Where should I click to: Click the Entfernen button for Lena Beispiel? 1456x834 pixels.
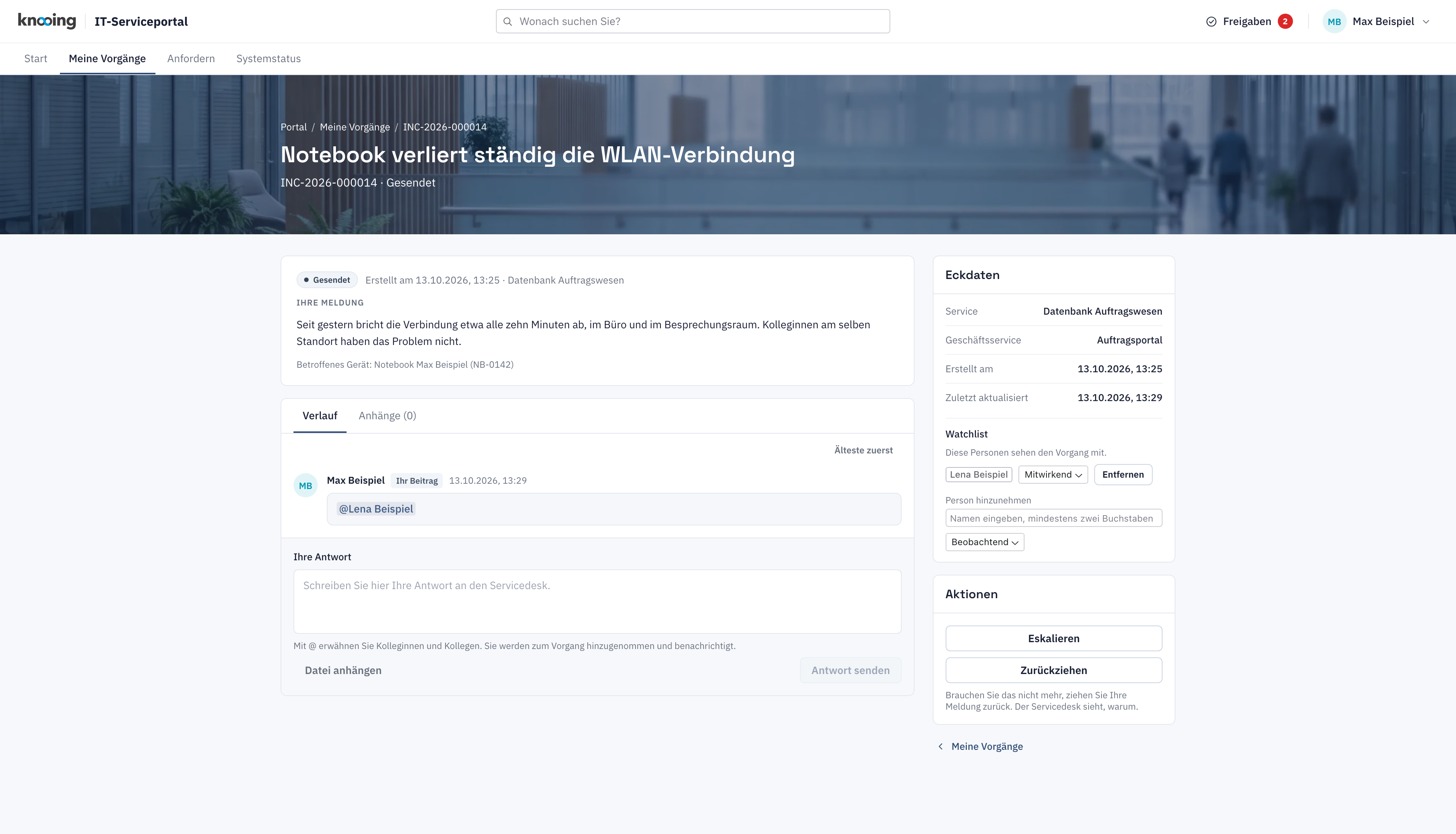coord(1123,474)
